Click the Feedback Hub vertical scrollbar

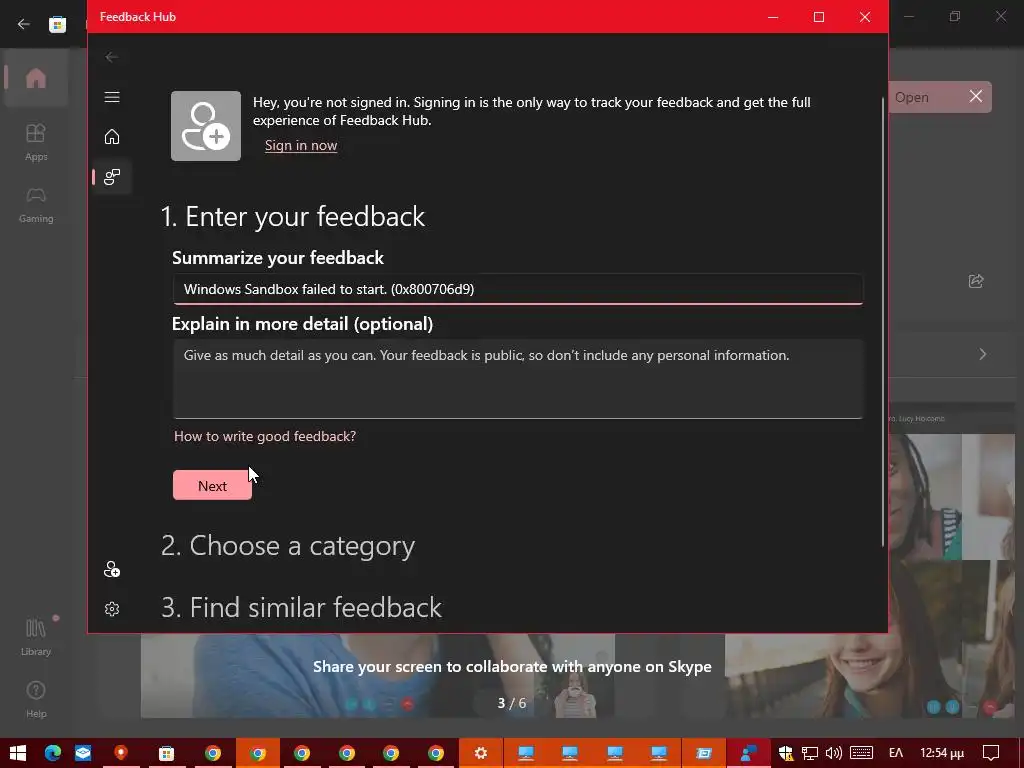click(883, 322)
